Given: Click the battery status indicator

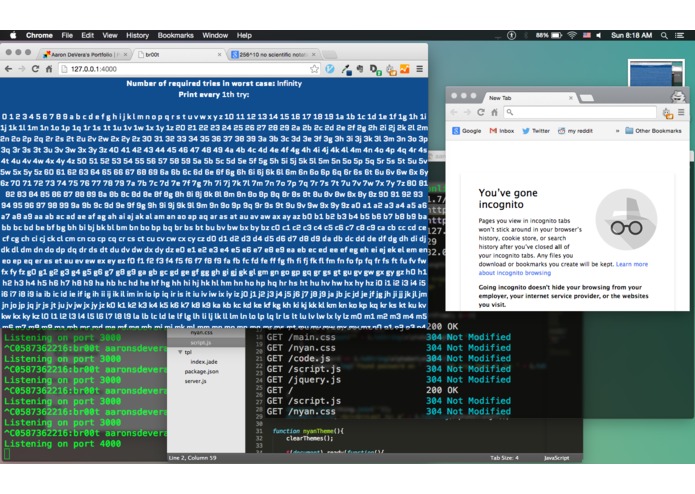Looking at the screenshot, I should pos(549,35).
